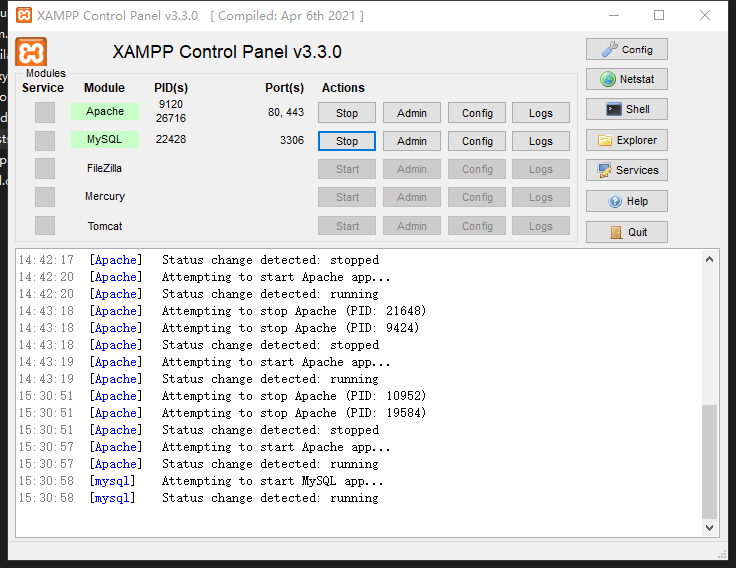Open the Apache Logs menu
The image size is (736, 568).
coord(541,113)
